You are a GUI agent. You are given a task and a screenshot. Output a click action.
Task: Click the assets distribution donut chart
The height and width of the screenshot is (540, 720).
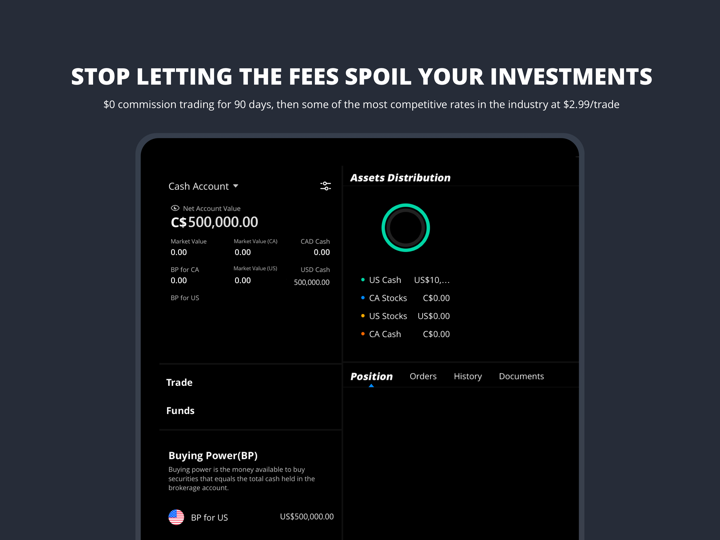[405, 228]
